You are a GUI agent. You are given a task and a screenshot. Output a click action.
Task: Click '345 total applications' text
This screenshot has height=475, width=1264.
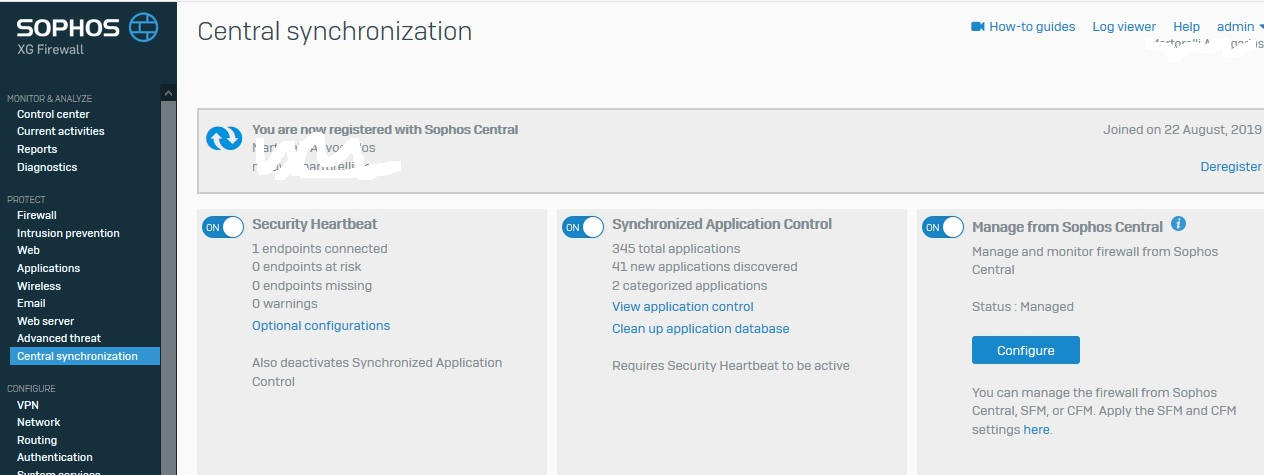click(x=676, y=249)
